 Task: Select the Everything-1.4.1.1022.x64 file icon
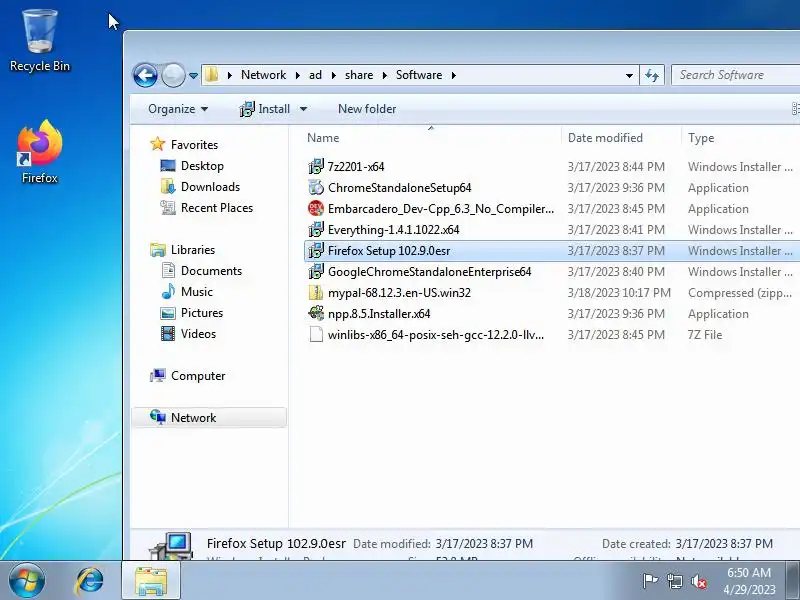(316, 229)
